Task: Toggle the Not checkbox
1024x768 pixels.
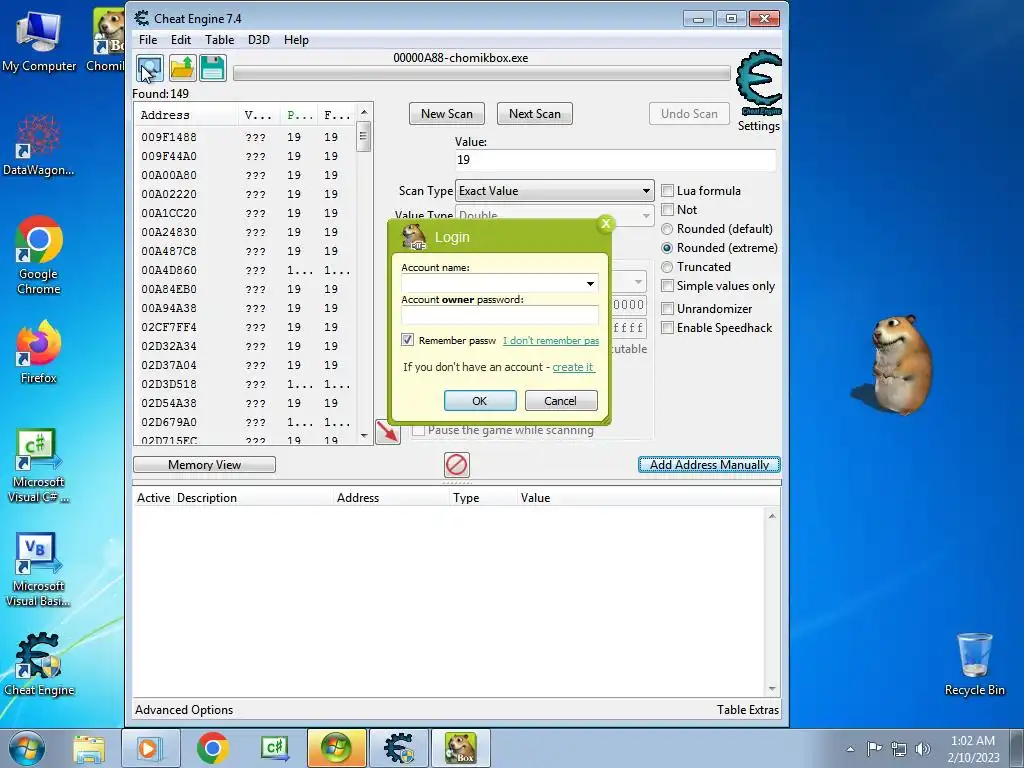Action: point(667,210)
